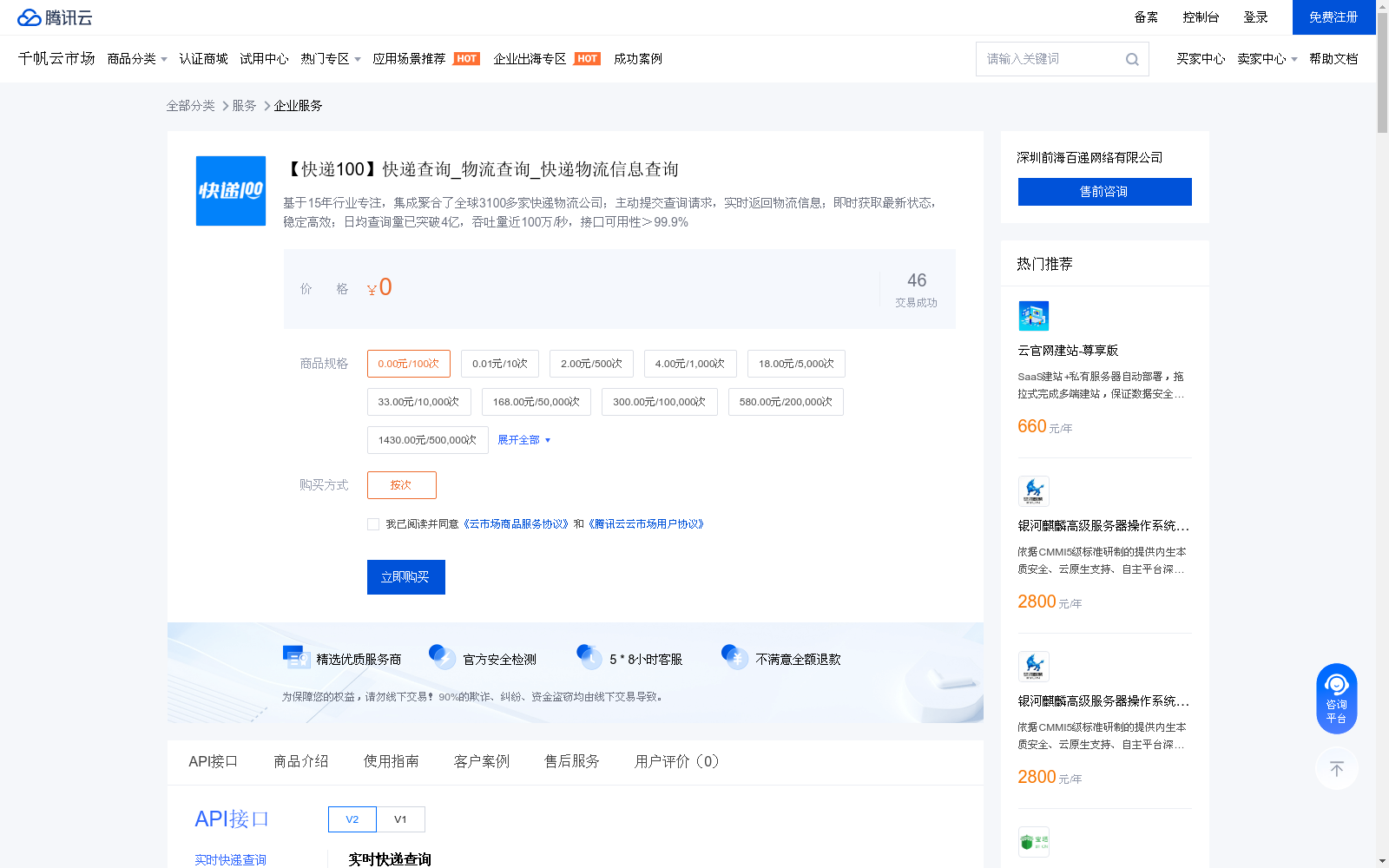Screen dimensions: 1389x868
Task: Open the 卖家中心 dropdown
Action: pyautogui.click(x=1267, y=59)
